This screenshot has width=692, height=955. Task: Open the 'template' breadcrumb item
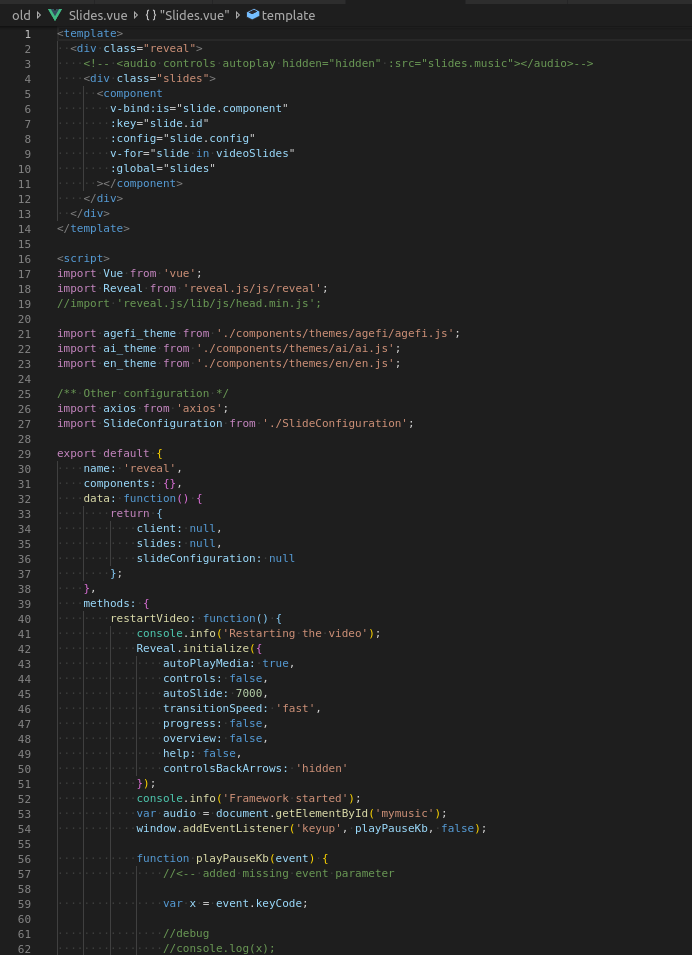288,15
